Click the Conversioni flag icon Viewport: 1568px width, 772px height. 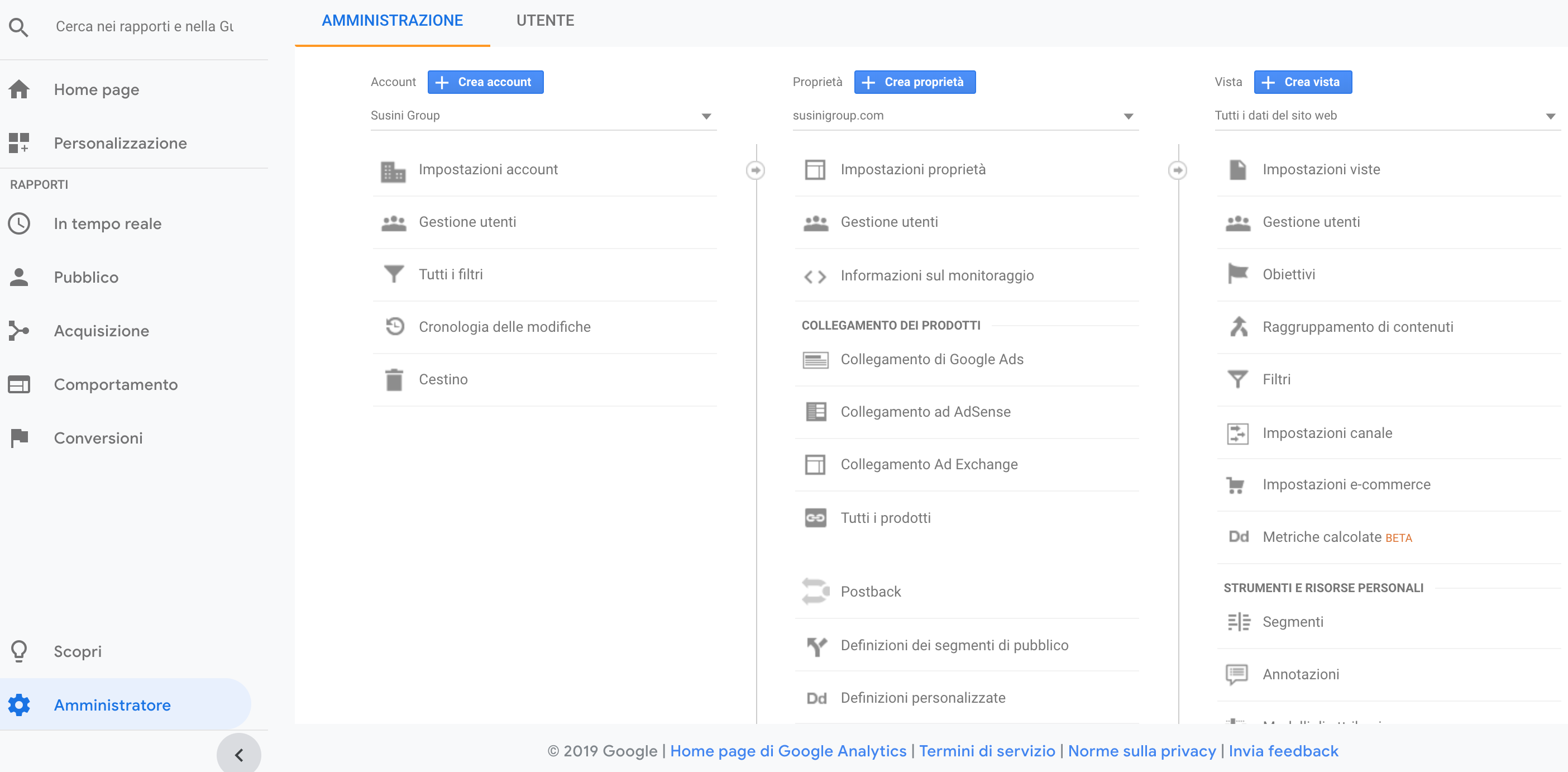pyautogui.click(x=19, y=438)
